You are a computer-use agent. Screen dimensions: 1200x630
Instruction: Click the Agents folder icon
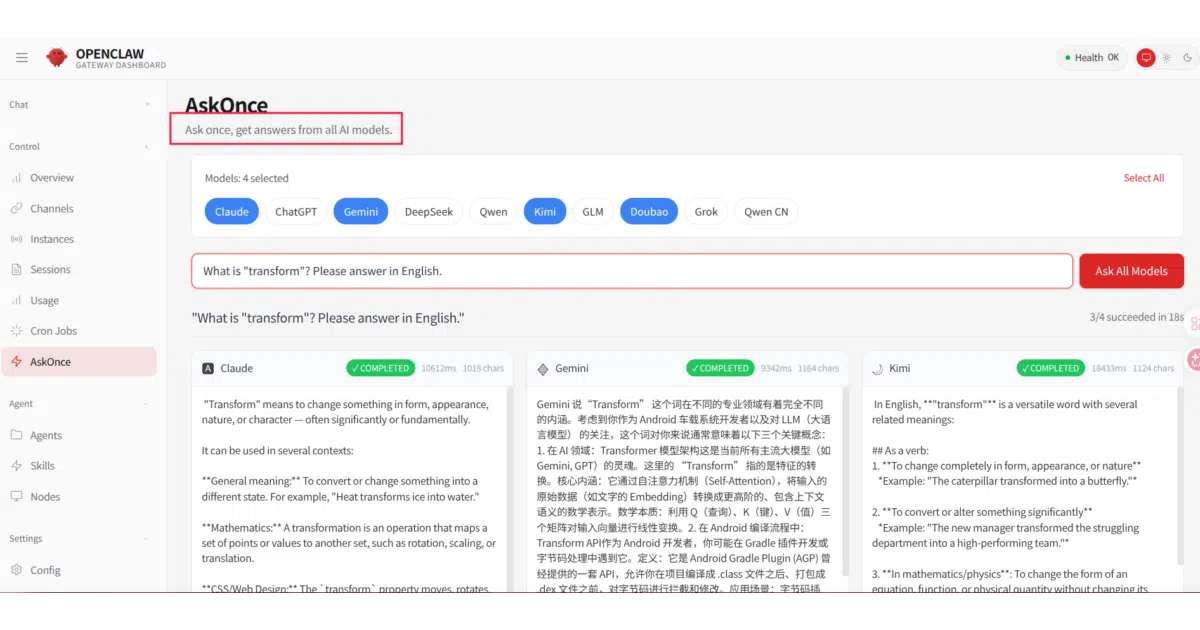point(17,435)
